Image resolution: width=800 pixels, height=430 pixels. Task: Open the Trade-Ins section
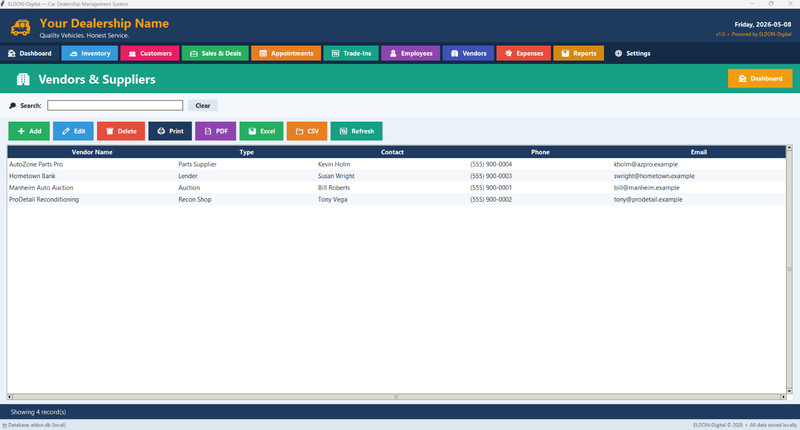click(351, 54)
